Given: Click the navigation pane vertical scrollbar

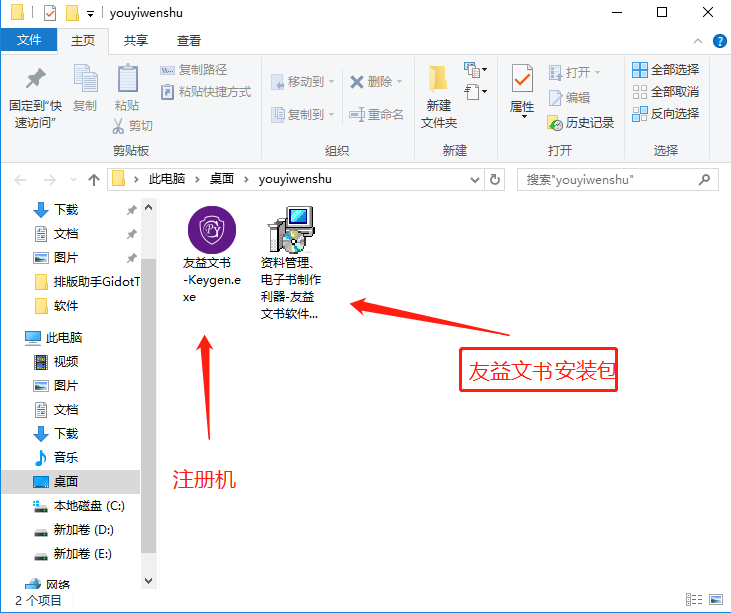Looking at the screenshot, I should click(x=148, y=400).
